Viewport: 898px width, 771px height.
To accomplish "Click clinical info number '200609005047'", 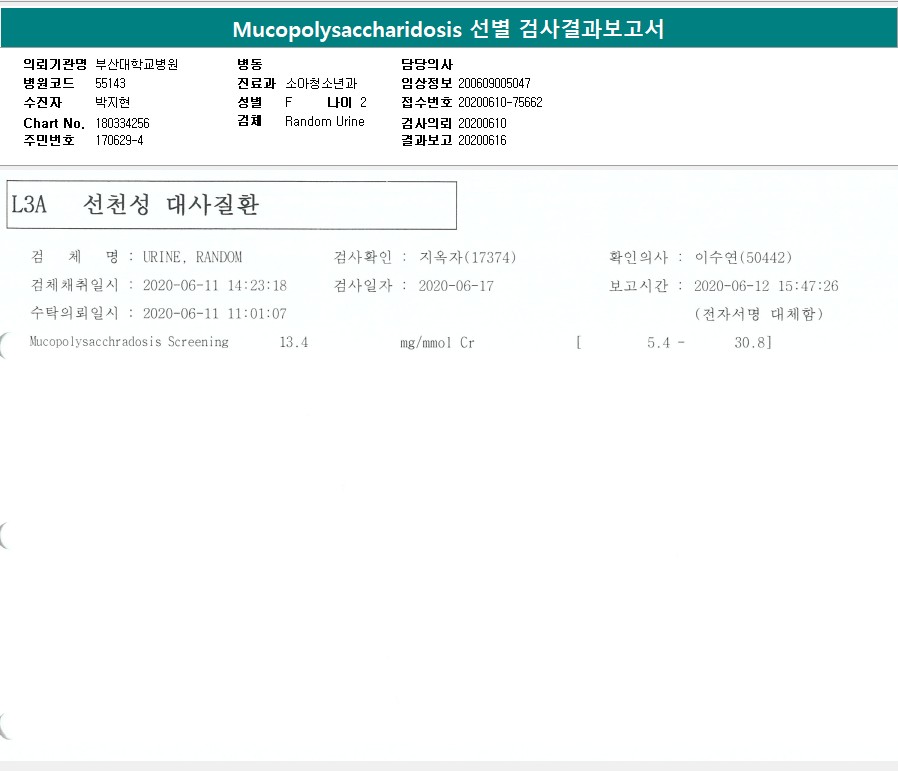I will tap(494, 83).
